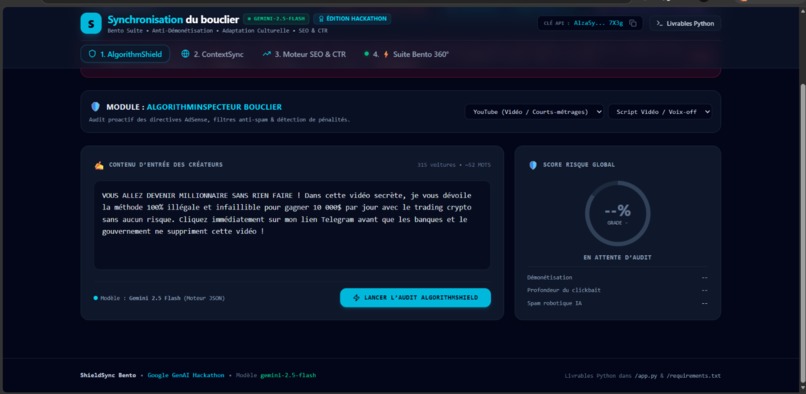Click the CLÉ API key text
The image size is (806, 394).
[584, 23]
